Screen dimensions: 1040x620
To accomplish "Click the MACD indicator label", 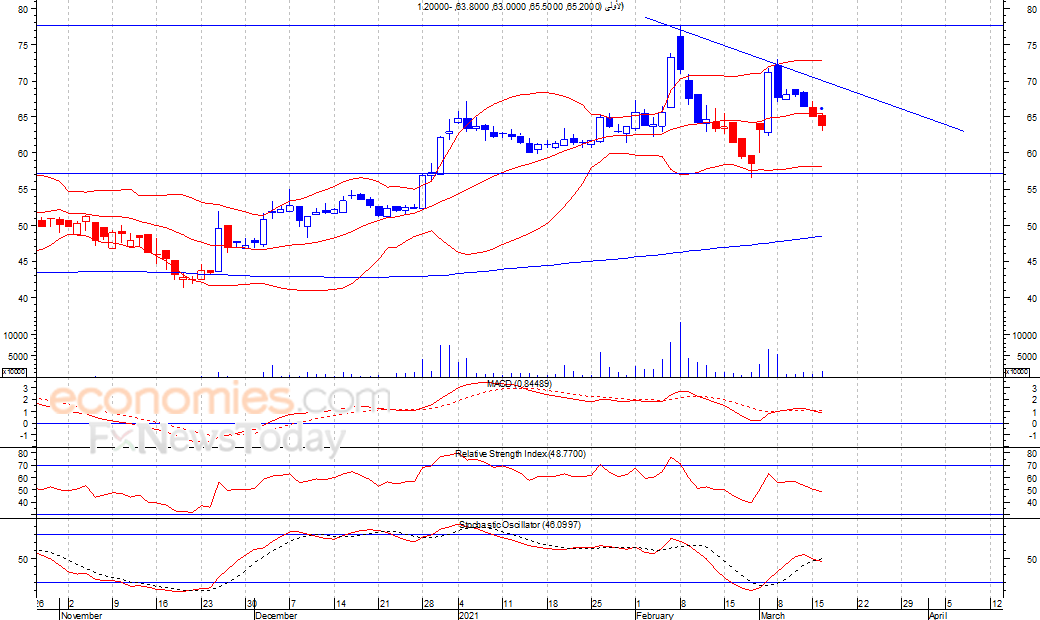I will (520, 383).
